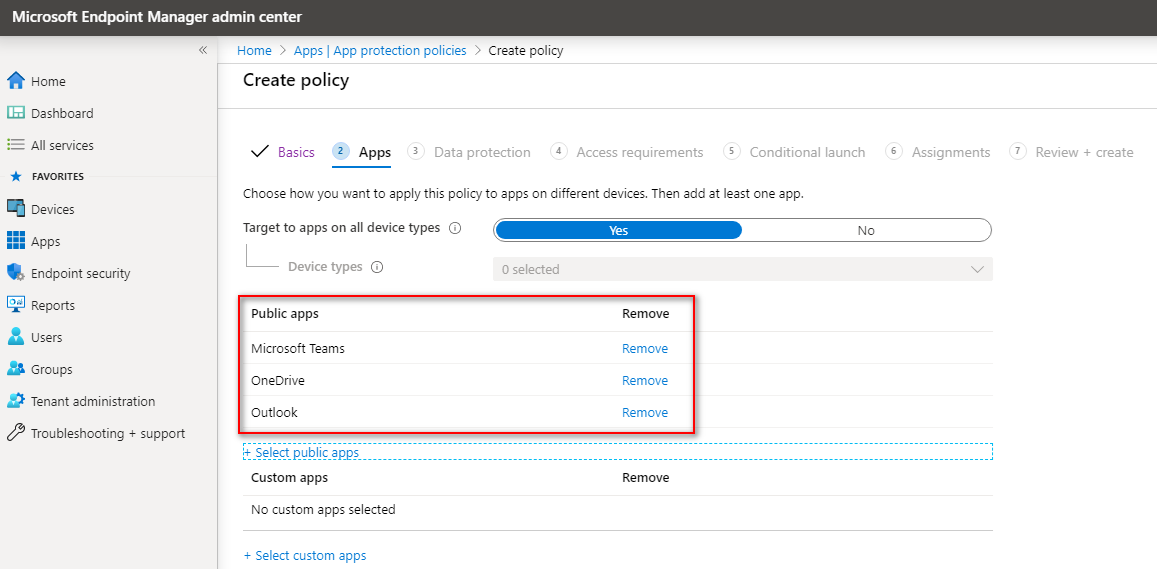1157x569 pixels.
Task: Click the Reports monitor icon
Action: coord(15,305)
